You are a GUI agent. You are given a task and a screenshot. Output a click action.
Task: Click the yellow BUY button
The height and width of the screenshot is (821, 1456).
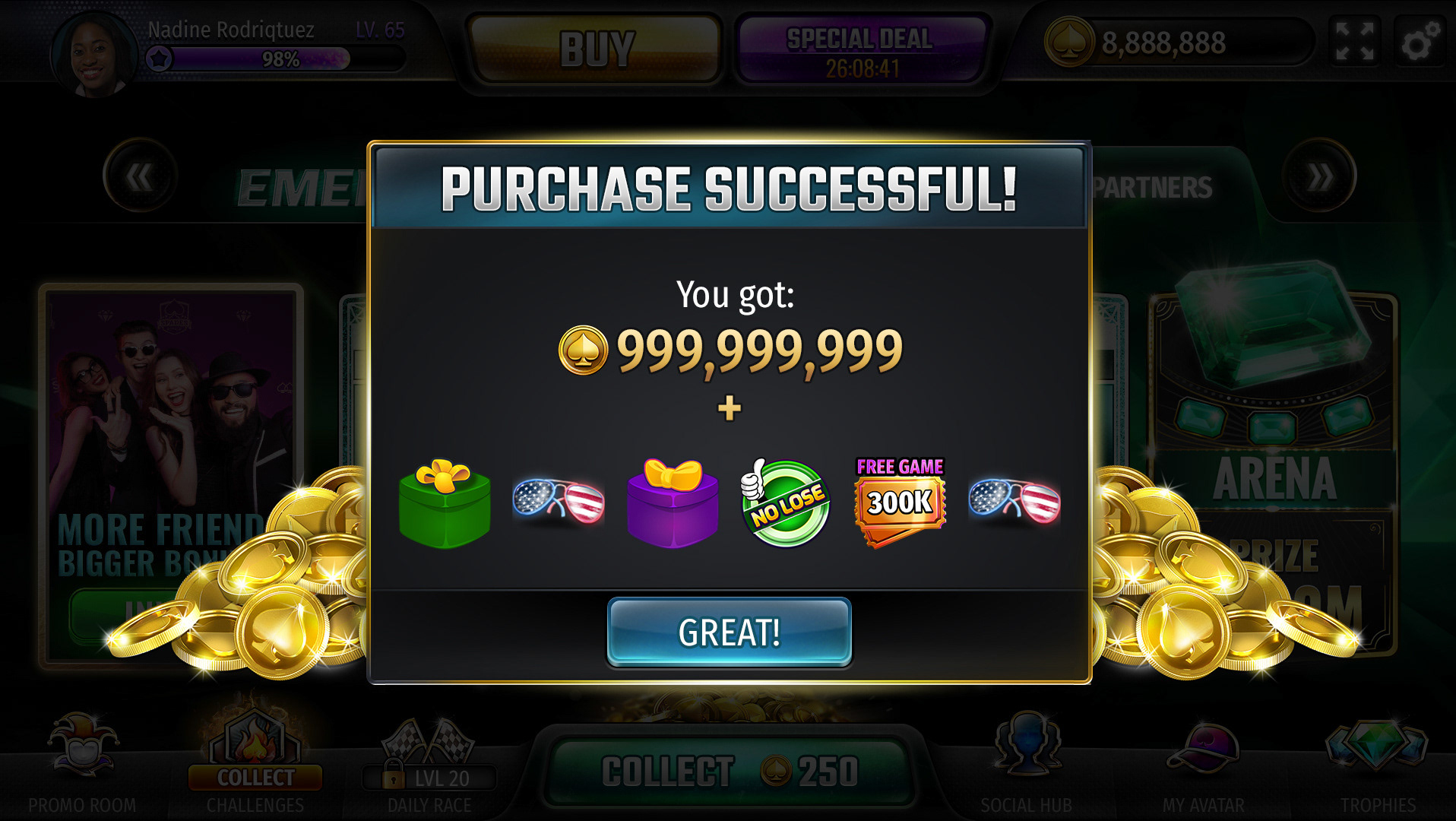[596, 49]
